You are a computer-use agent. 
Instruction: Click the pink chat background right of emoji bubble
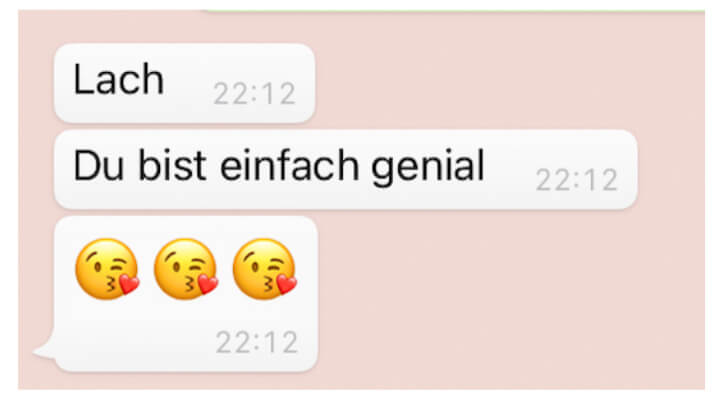[x=511, y=297]
